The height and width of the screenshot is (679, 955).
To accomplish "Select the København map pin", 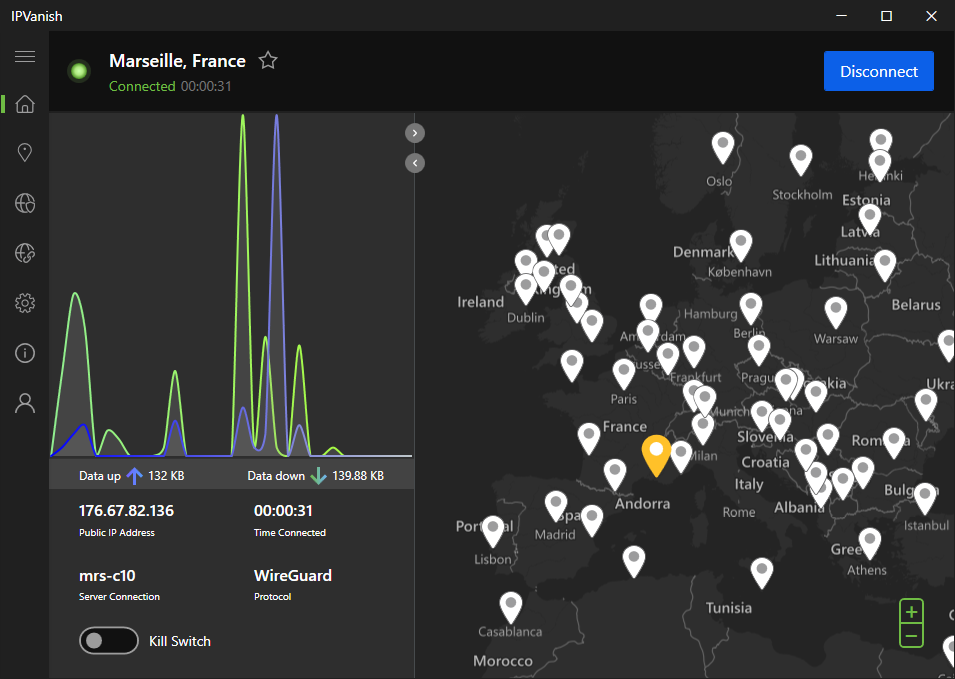I will click(741, 244).
